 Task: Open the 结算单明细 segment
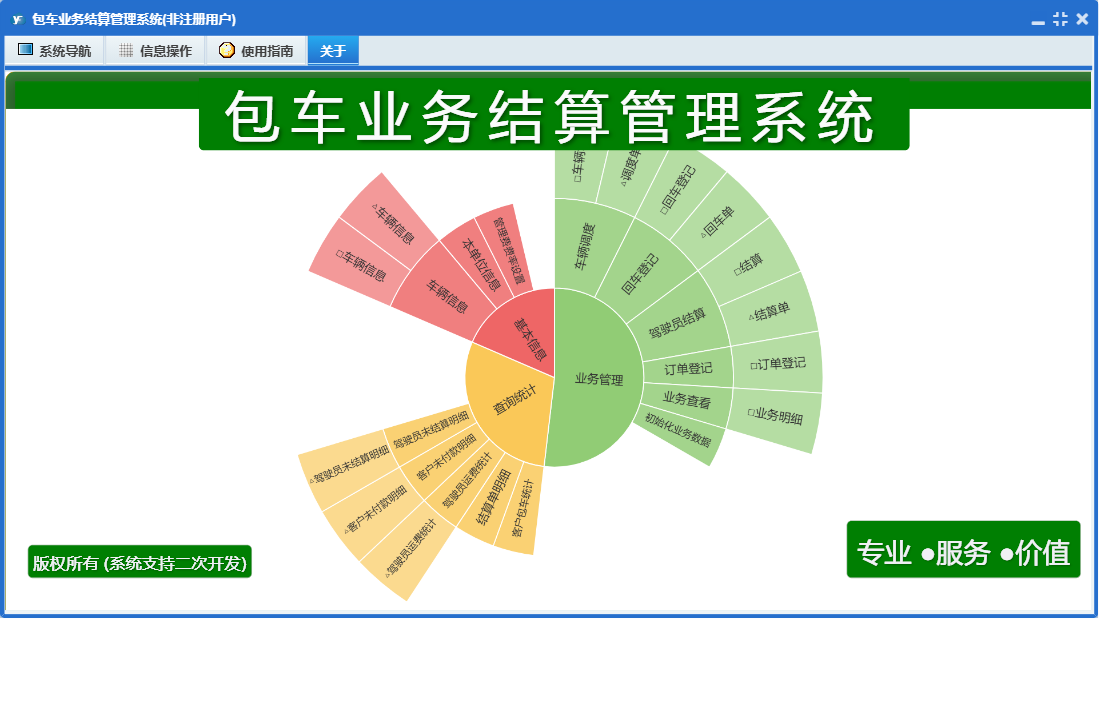[x=493, y=498]
